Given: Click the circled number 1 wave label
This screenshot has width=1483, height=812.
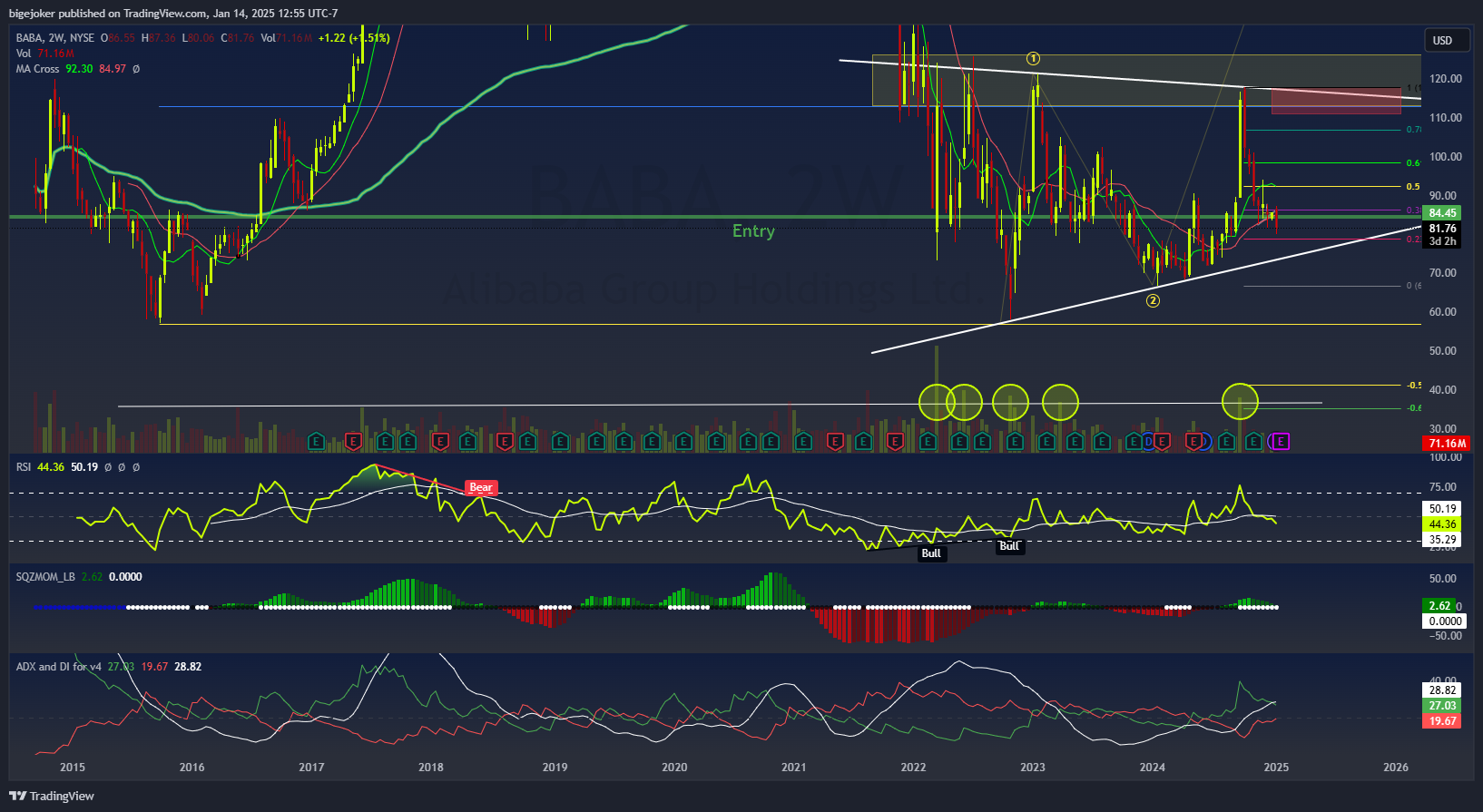Looking at the screenshot, I should point(1033,59).
